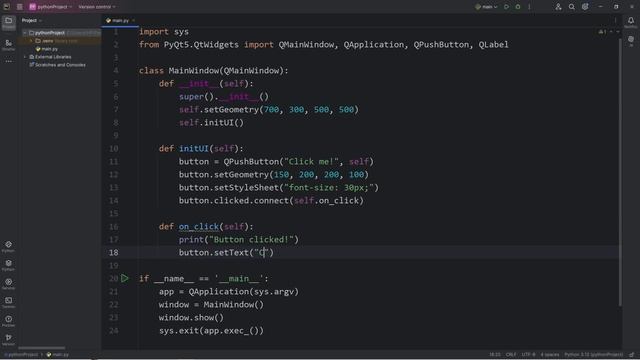
Task: Open the Services tool window
Action: tap(9, 284)
